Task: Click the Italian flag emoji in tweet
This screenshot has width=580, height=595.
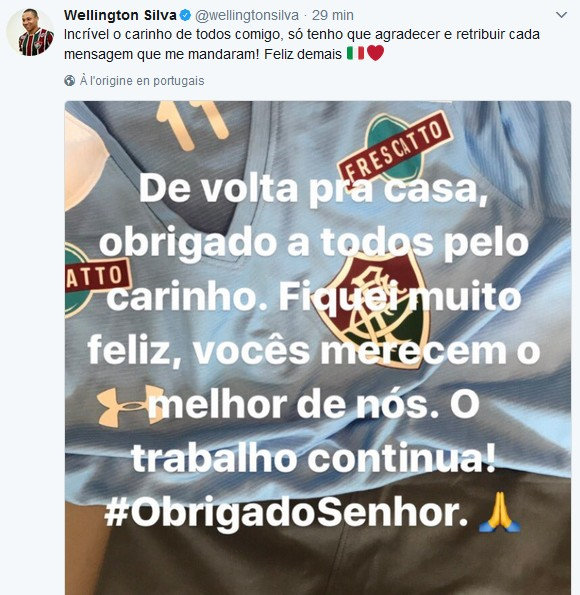Action: [x=356, y=53]
